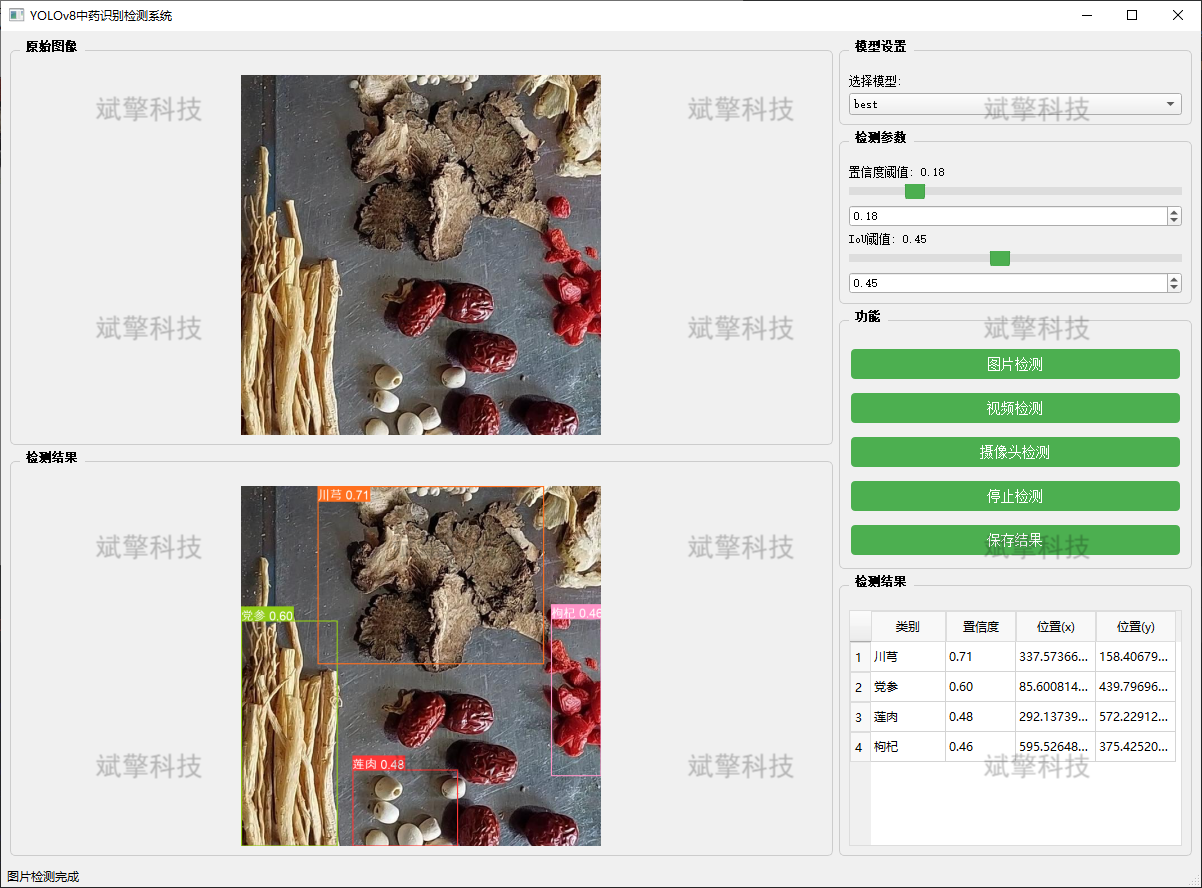
Task: Decrease confidence threshold with down arrow
Action: (x=1174, y=221)
